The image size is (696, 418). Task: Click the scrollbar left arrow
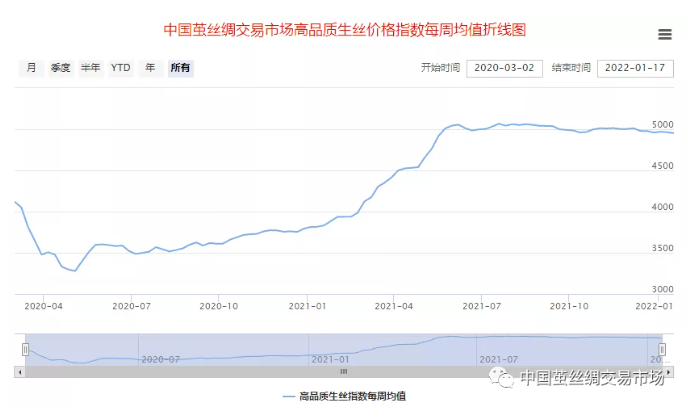click(20, 371)
